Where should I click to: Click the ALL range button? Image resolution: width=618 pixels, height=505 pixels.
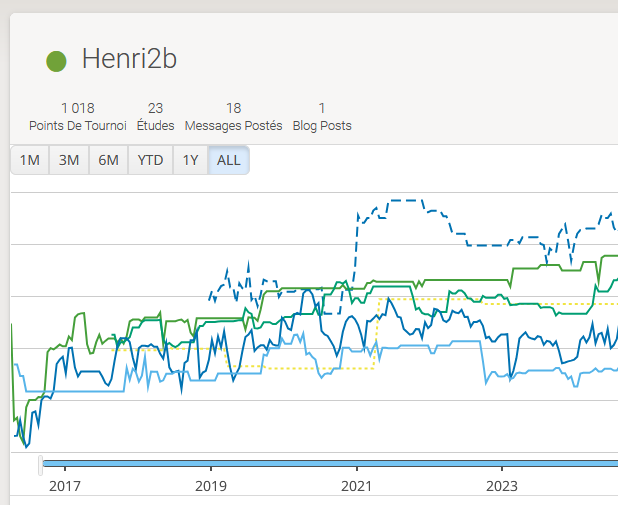(x=228, y=160)
